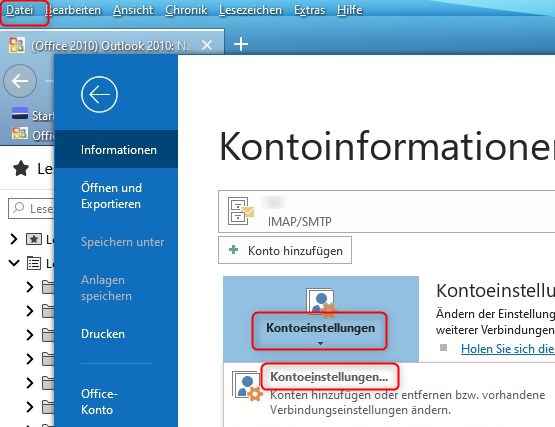Open the Lesezeichen menu
Screen dimensions: 555x427
(250, 10)
